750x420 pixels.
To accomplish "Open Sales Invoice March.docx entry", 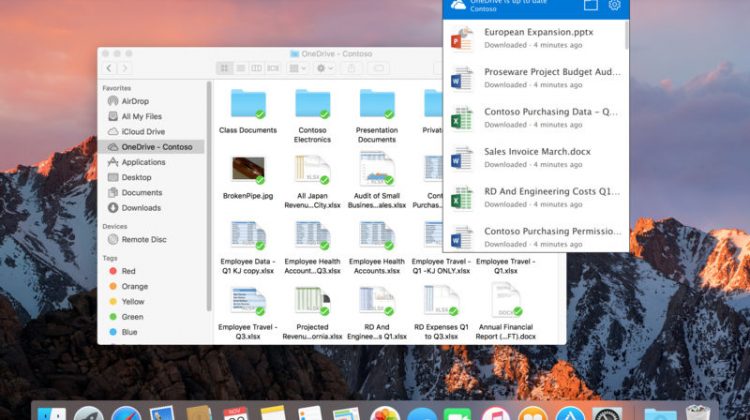I will pos(534,157).
